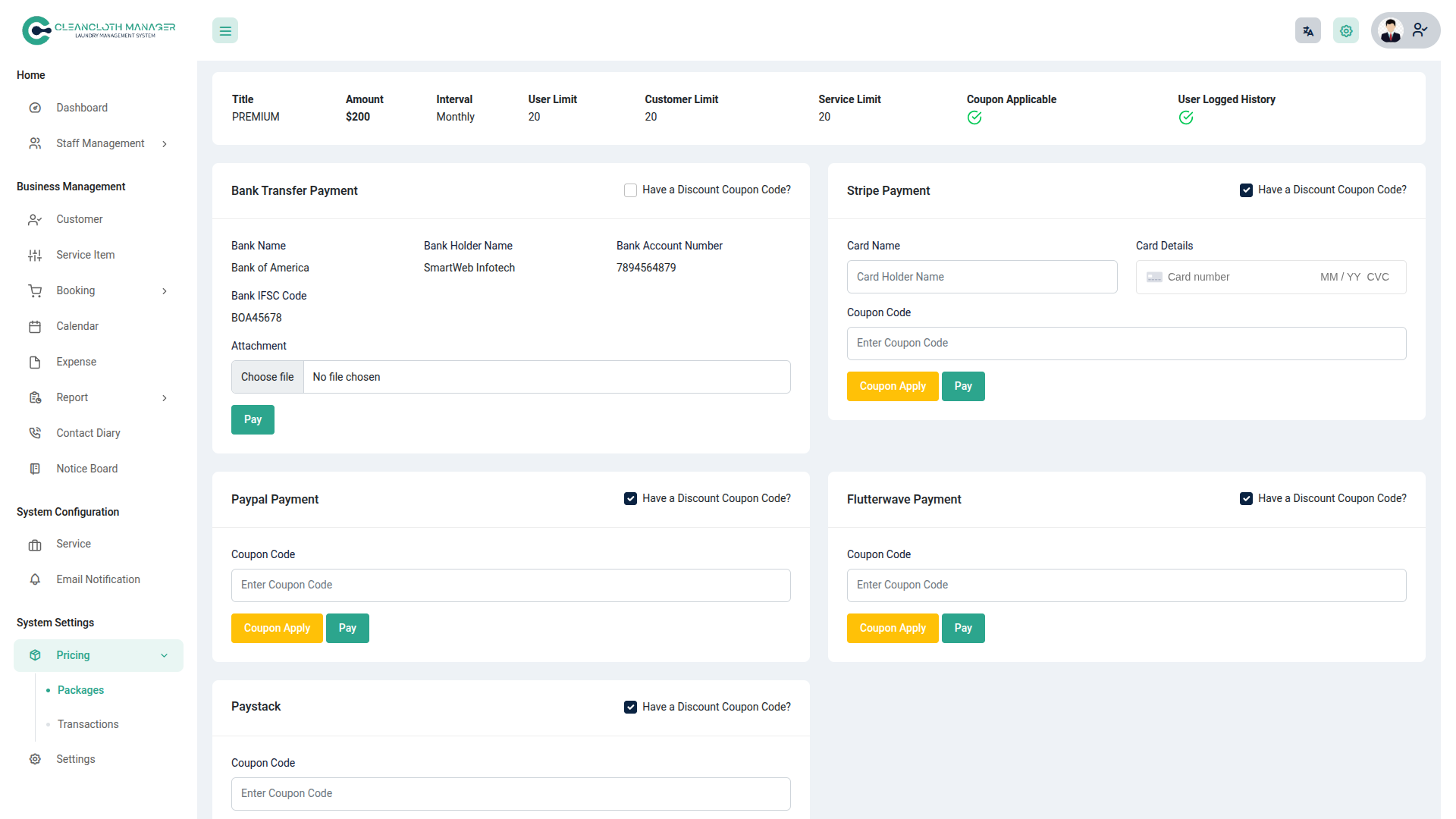Viewport: 1456px width, 819px height.
Task: Click the green settings gear icon in header
Action: click(1345, 31)
